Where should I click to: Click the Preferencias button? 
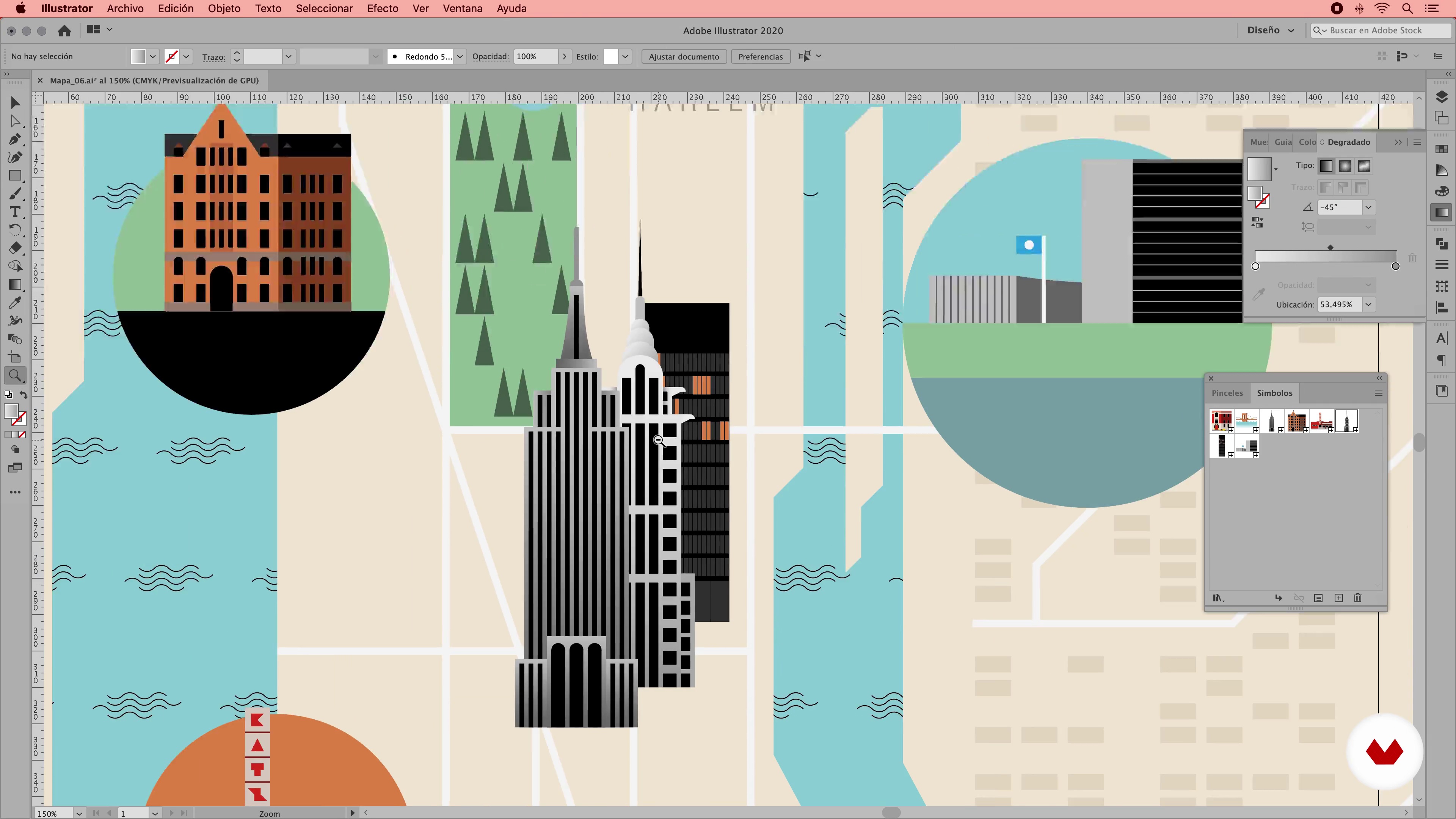pyautogui.click(x=760, y=56)
